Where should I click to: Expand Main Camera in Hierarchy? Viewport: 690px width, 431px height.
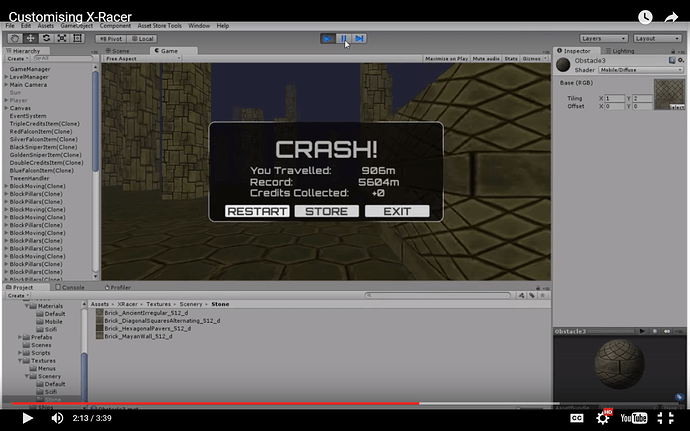coord(6,85)
